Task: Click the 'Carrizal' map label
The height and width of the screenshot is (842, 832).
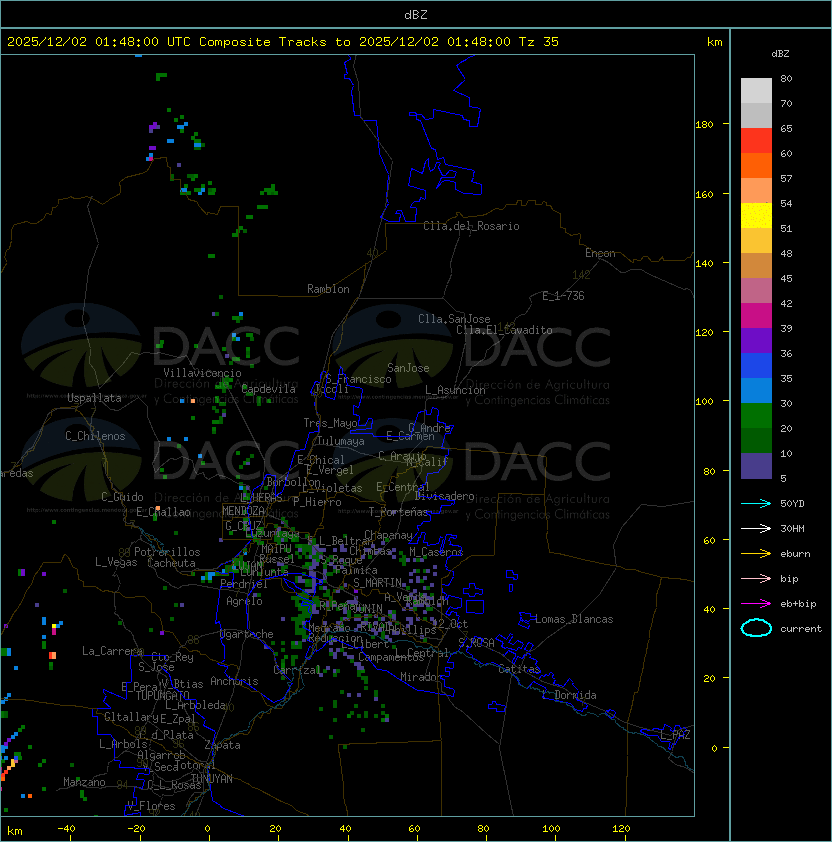Action: [297, 670]
